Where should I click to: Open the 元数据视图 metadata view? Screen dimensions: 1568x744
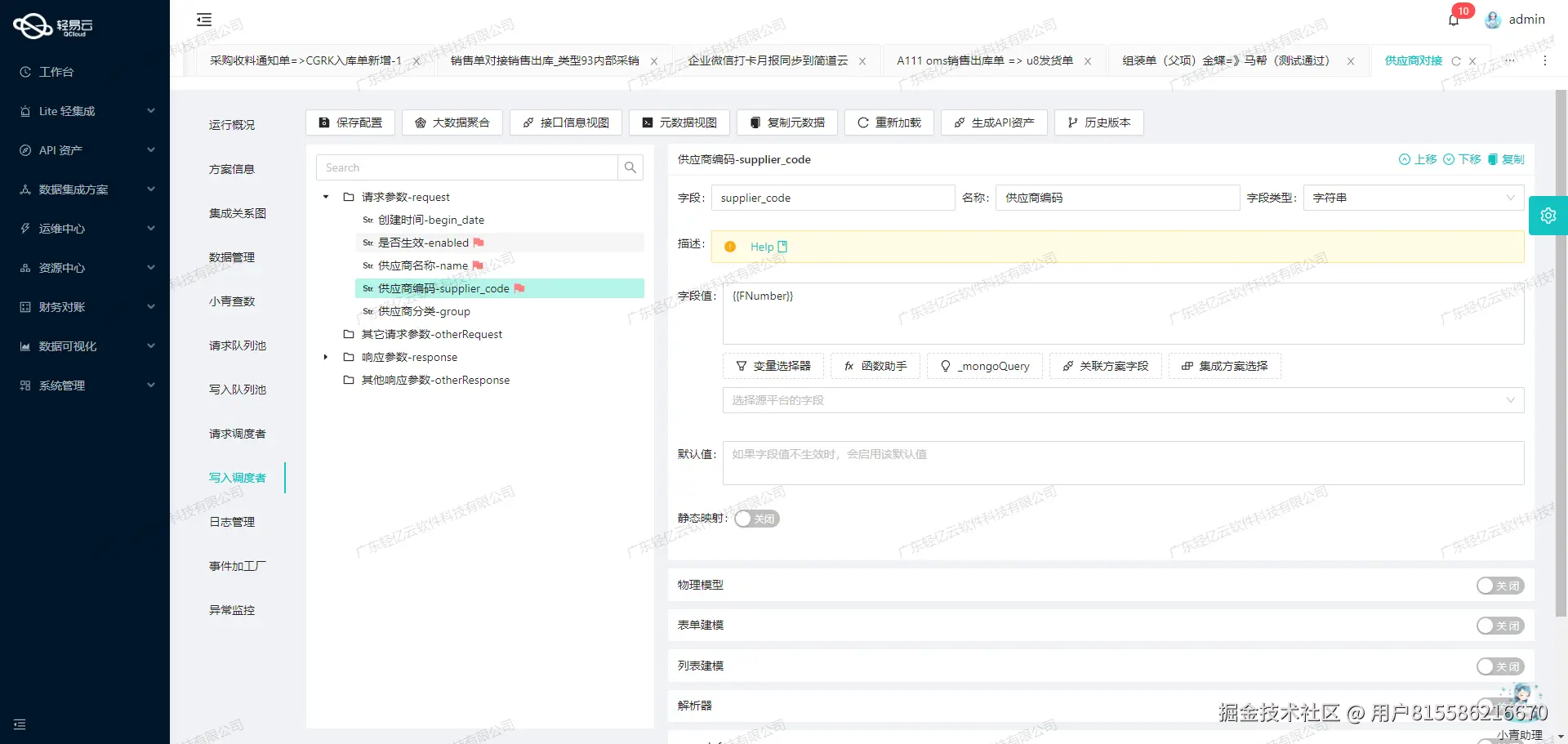pyautogui.click(x=679, y=123)
